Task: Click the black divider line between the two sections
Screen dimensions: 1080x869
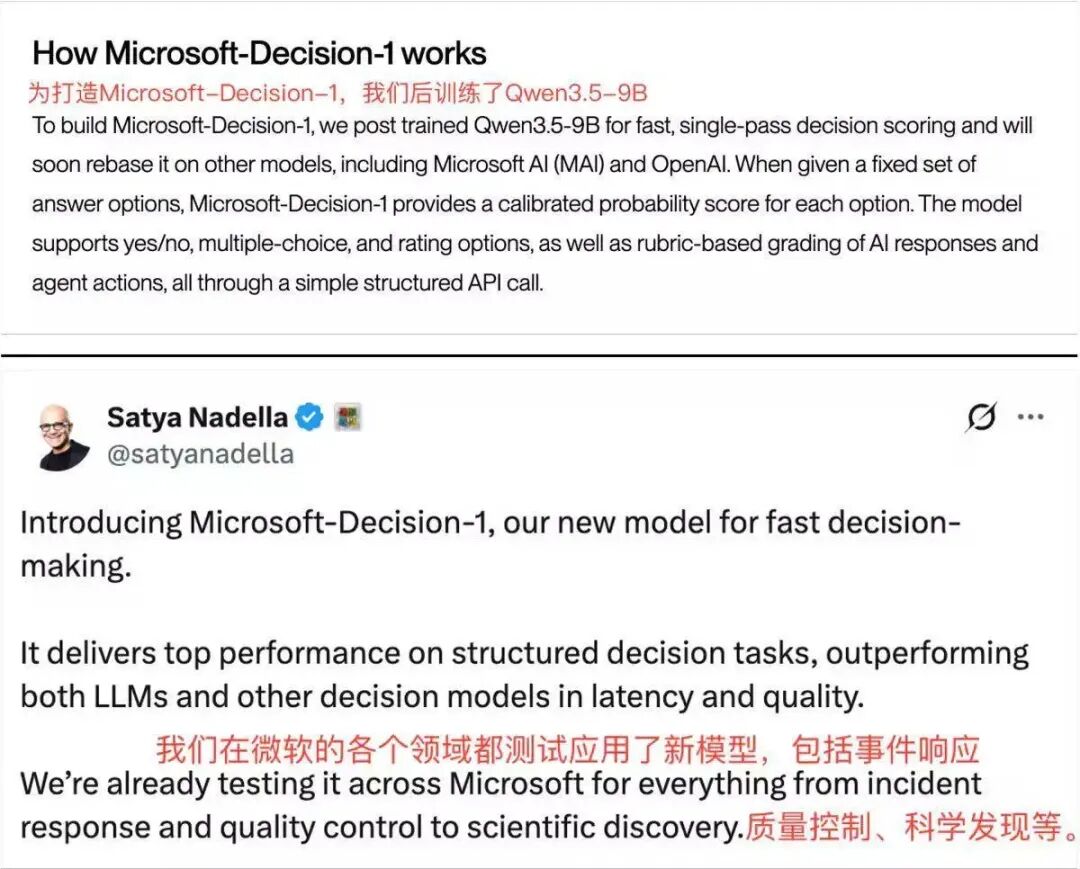Action: (x=539, y=355)
